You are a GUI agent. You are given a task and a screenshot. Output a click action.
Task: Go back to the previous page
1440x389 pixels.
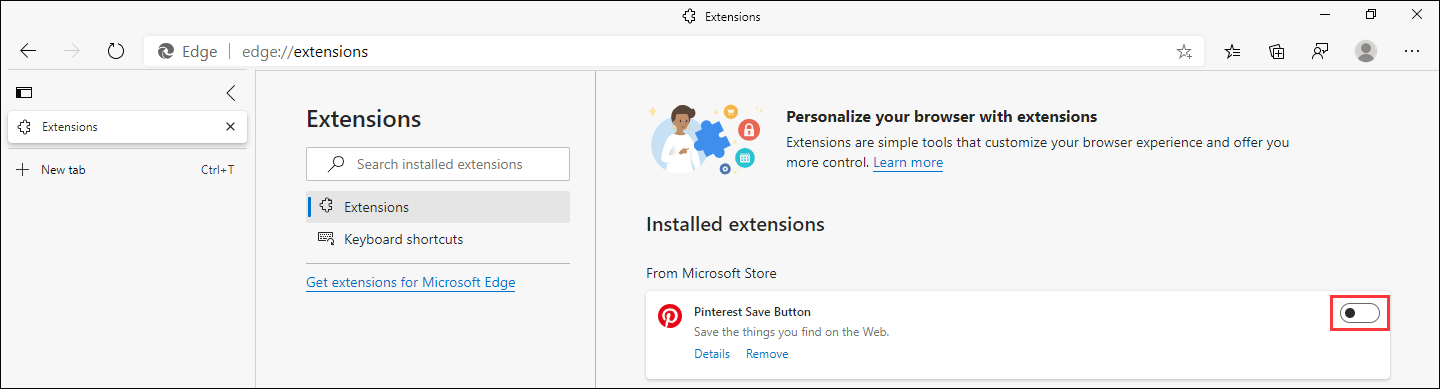(x=28, y=51)
